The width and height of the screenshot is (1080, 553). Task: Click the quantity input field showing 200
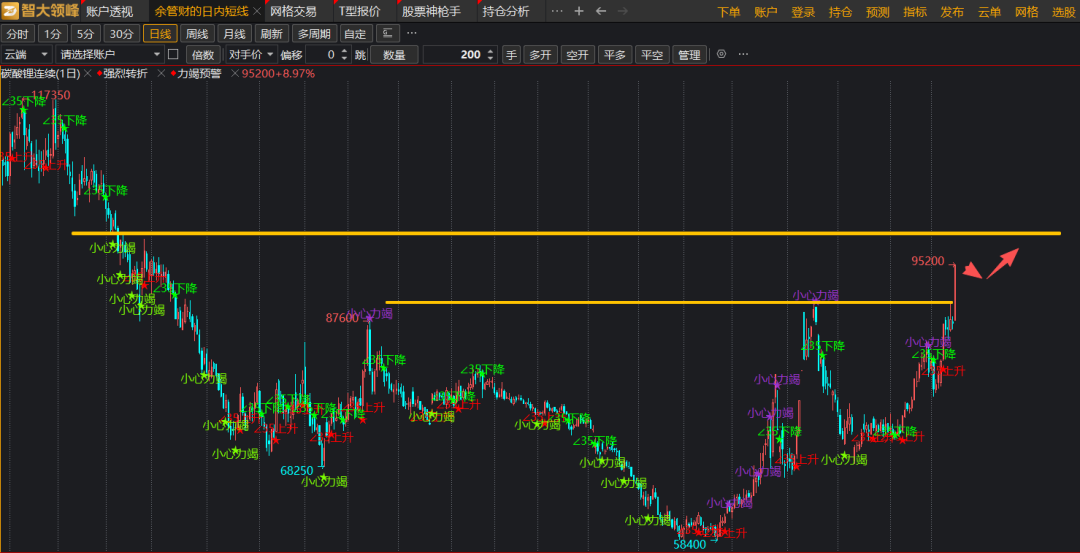coord(459,54)
